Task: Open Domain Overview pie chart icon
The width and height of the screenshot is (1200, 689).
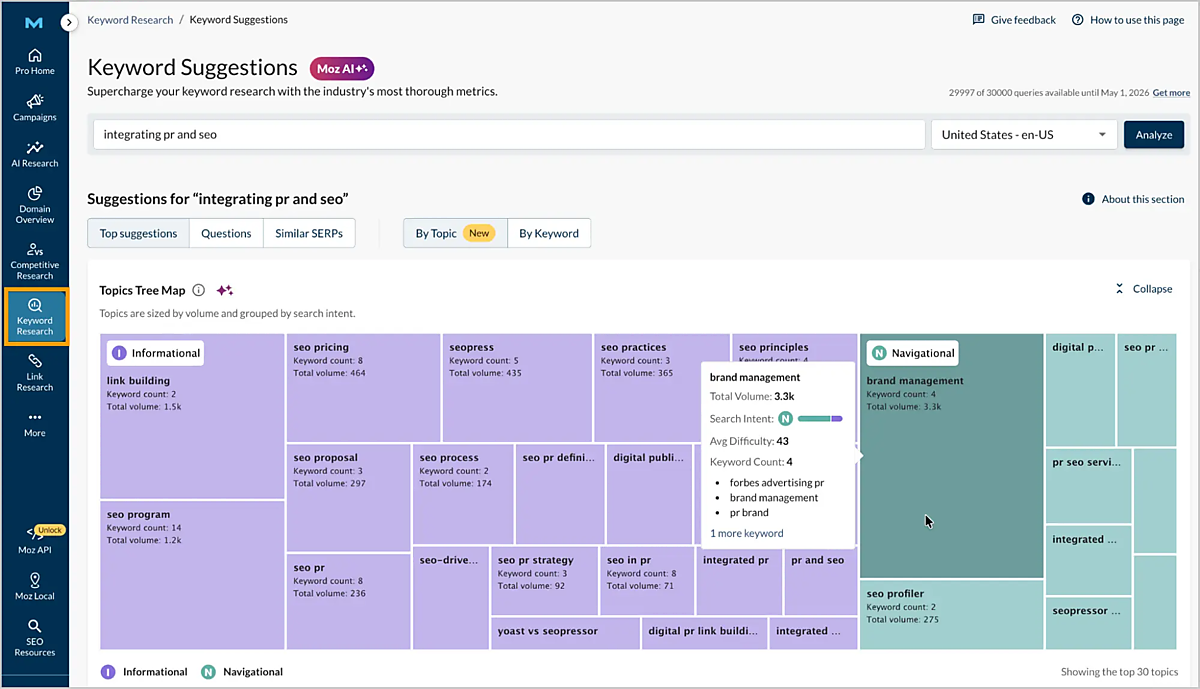Action: (x=34, y=193)
